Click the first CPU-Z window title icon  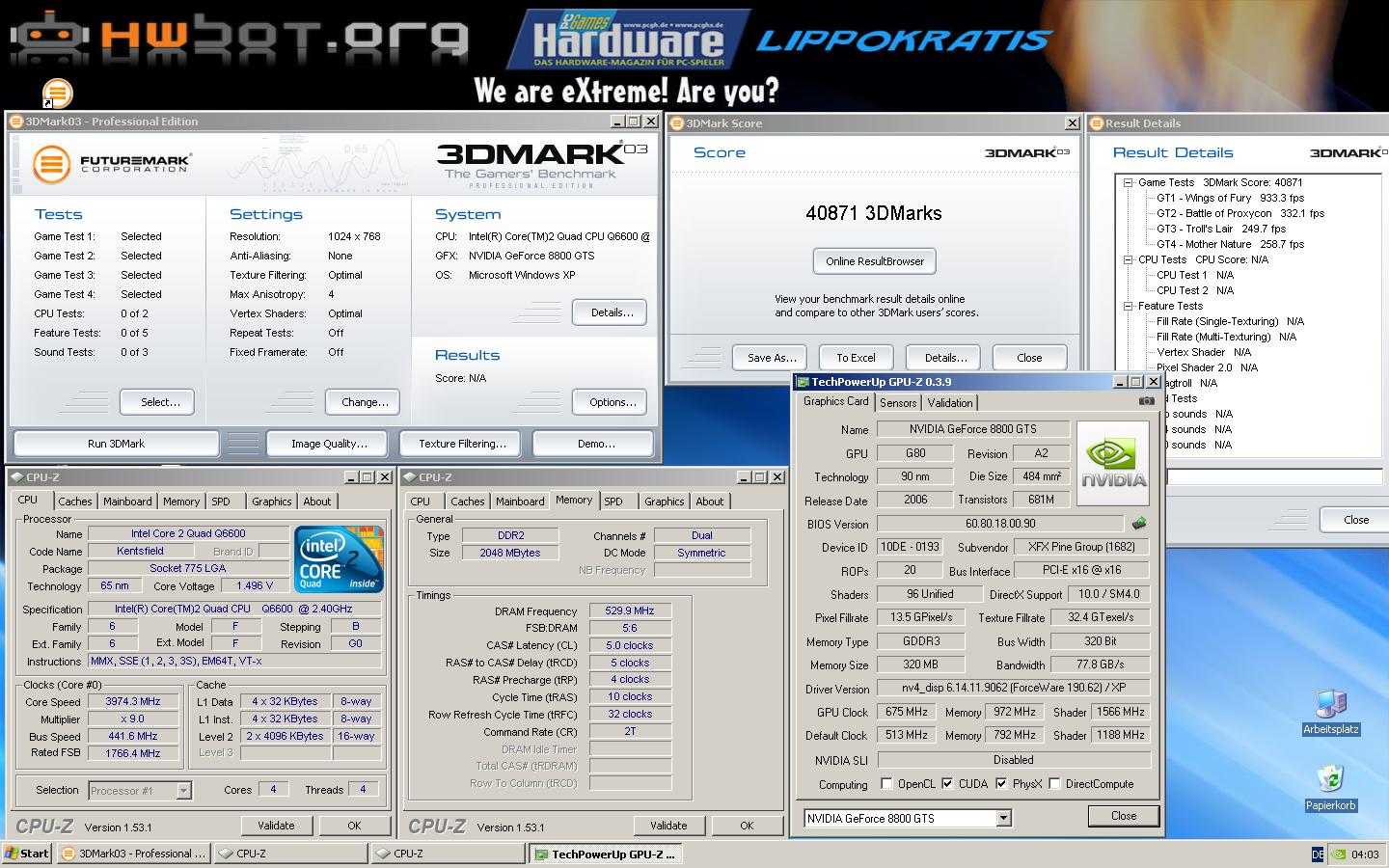16,477
